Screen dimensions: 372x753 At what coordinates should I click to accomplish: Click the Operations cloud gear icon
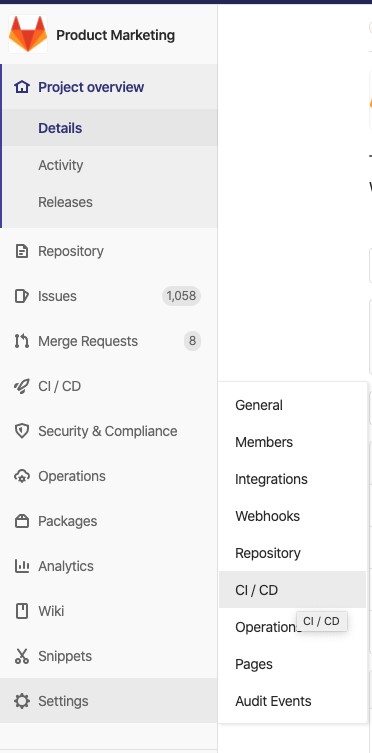tap(22, 476)
